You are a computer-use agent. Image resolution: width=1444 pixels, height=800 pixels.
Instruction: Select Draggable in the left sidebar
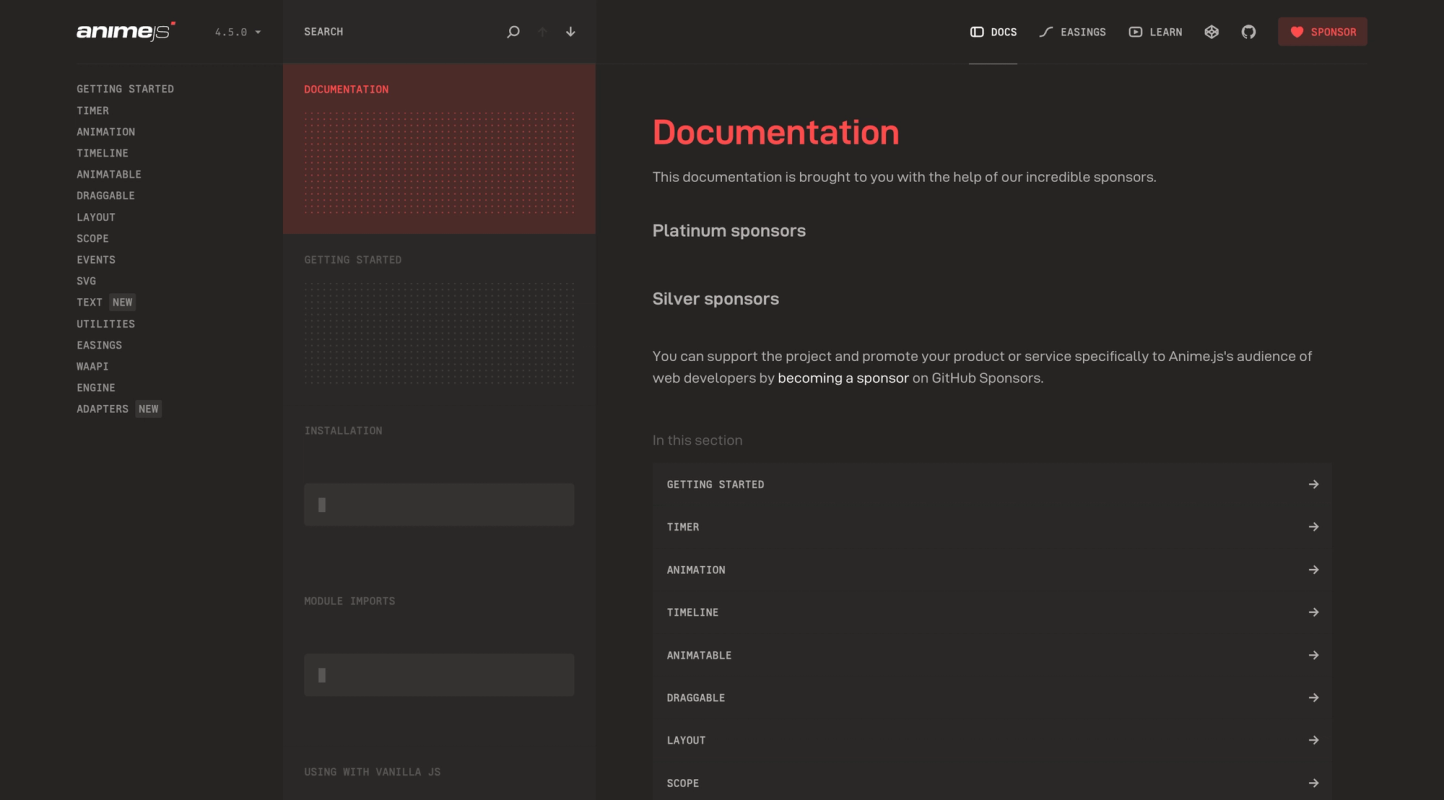tap(106, 196)
